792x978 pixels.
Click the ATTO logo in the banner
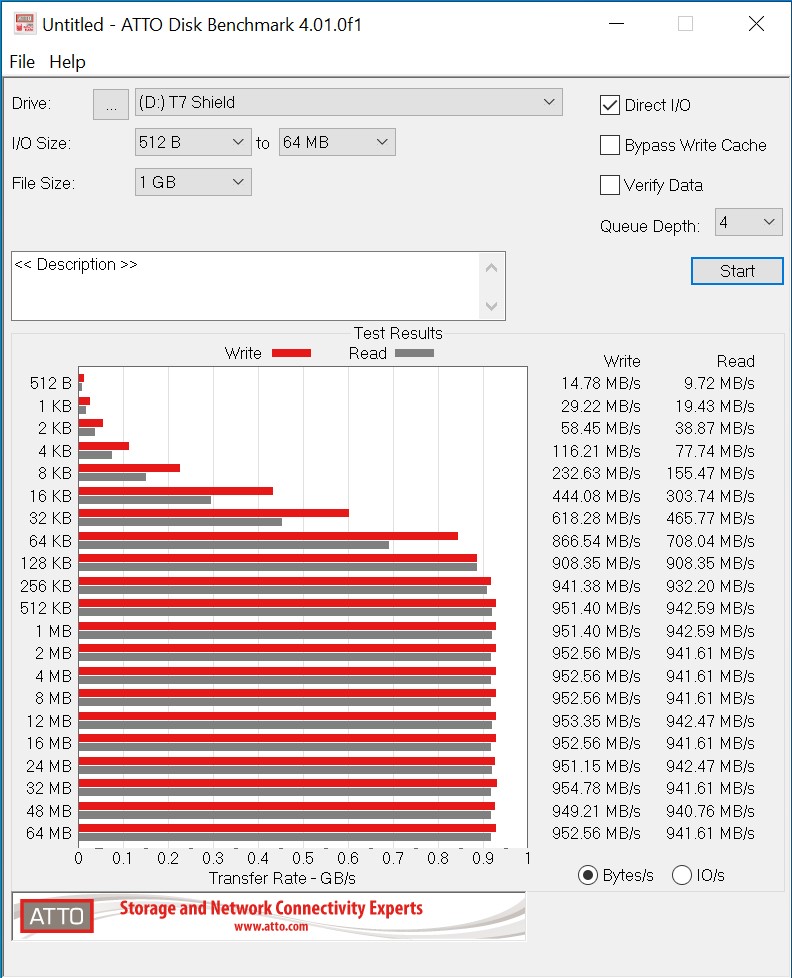click(x=57, y=916)
